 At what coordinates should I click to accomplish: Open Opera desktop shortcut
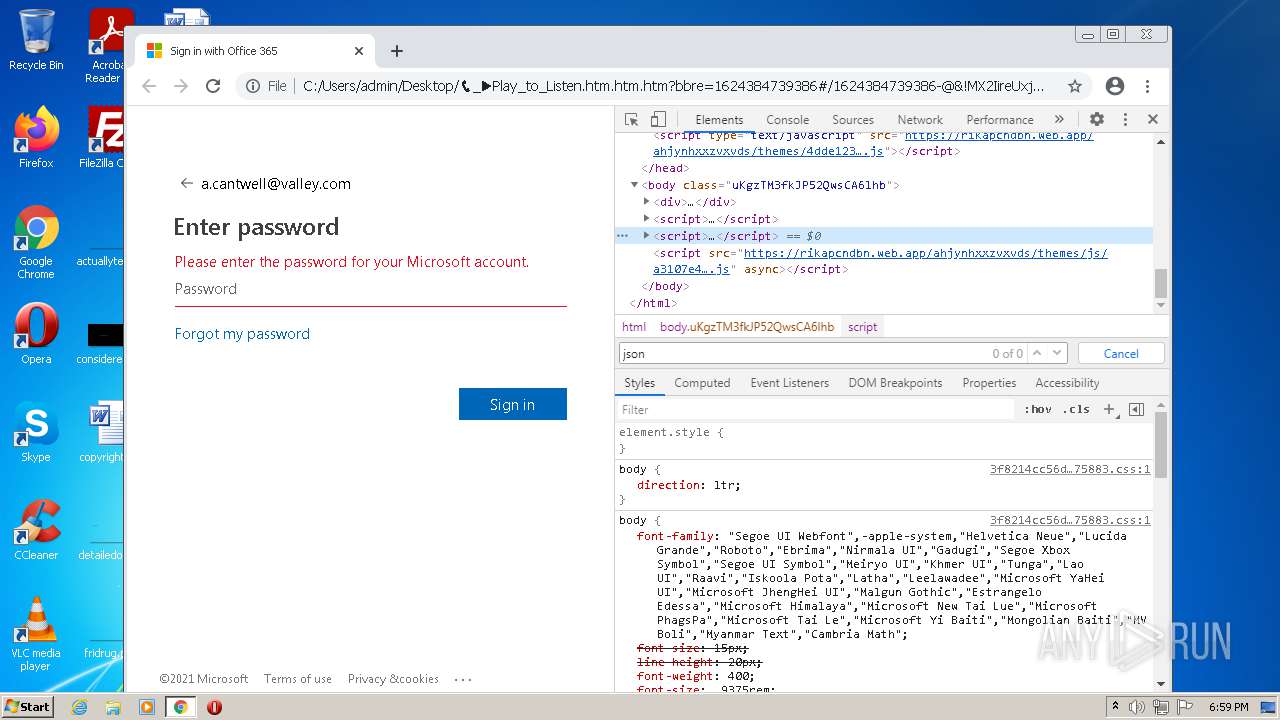pos(36,335)
